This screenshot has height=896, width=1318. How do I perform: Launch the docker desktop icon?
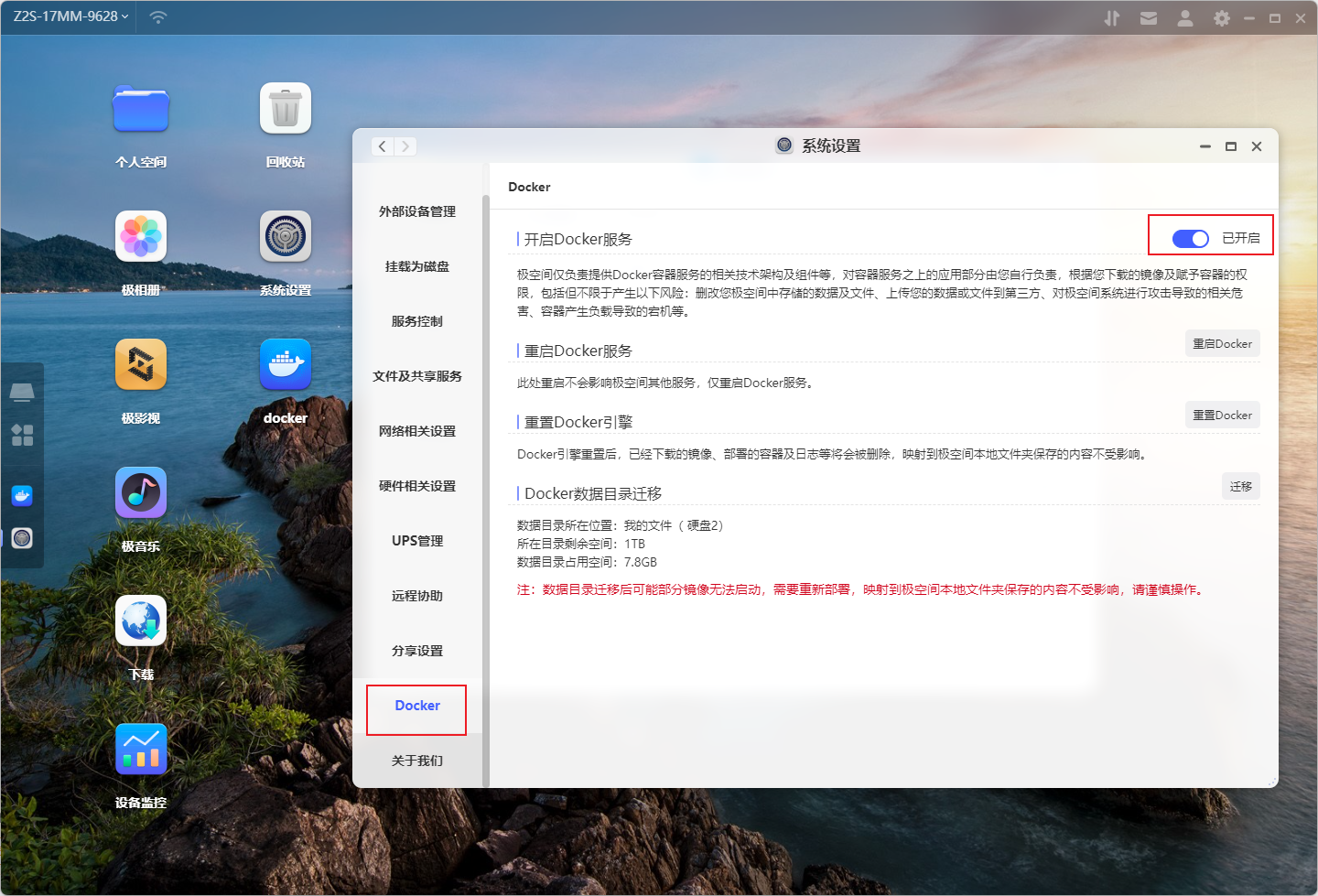tap(286, 365)
